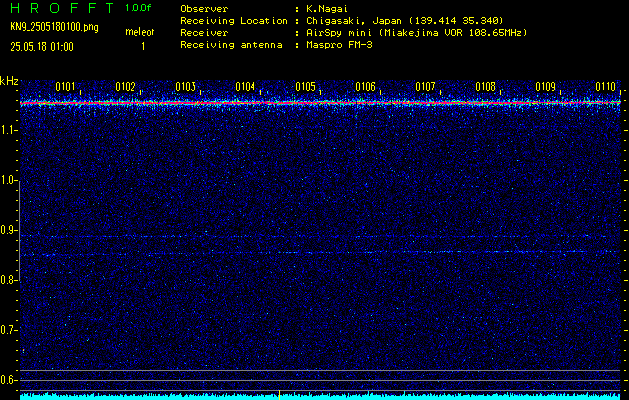This screenshot has height=400, width=629.
Task: Click the 0103 time marker
Action: (185, 87)
